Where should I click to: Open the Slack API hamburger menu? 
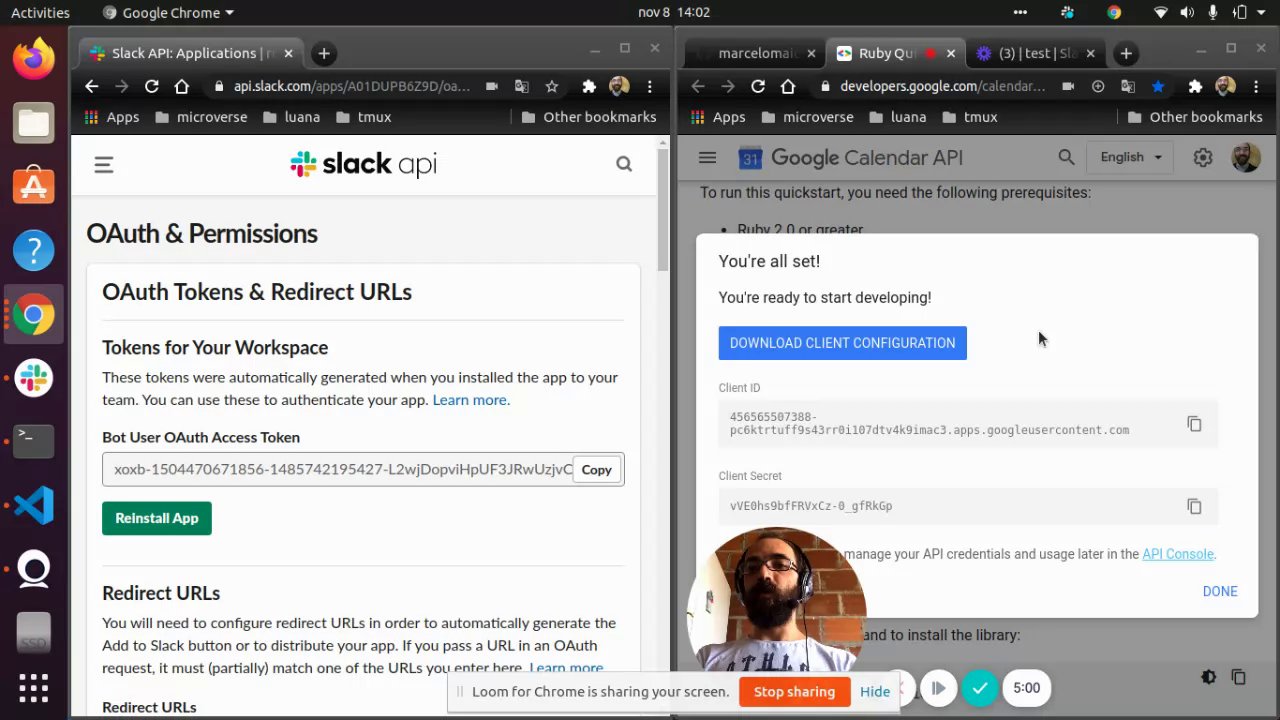[104, 165]
